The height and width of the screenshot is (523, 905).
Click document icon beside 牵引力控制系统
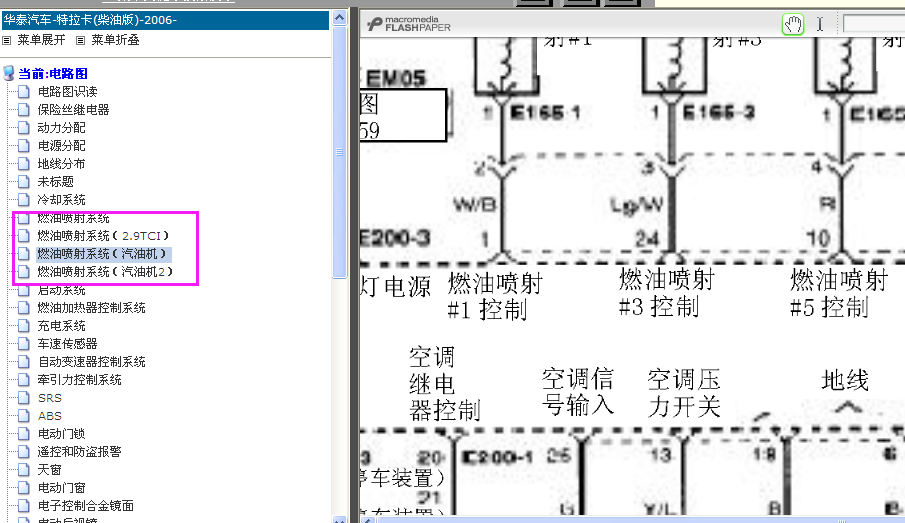(24, 379)
